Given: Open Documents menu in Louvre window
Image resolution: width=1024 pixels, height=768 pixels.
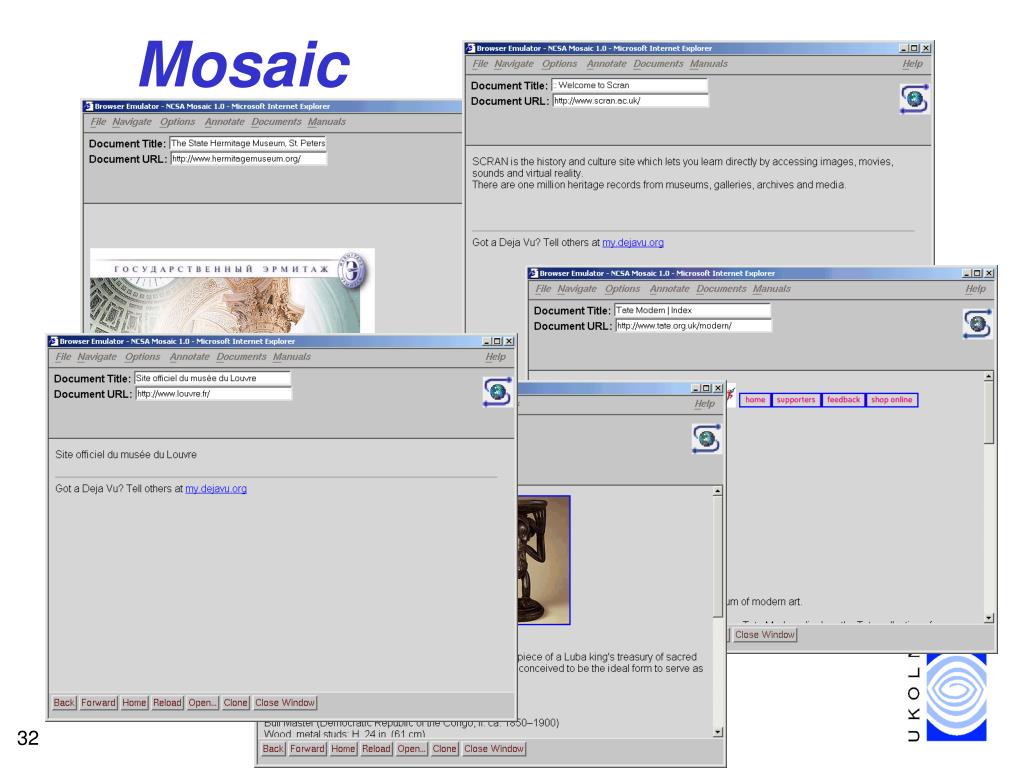Looking at the screenshot, I should click(x=242, y=357).
